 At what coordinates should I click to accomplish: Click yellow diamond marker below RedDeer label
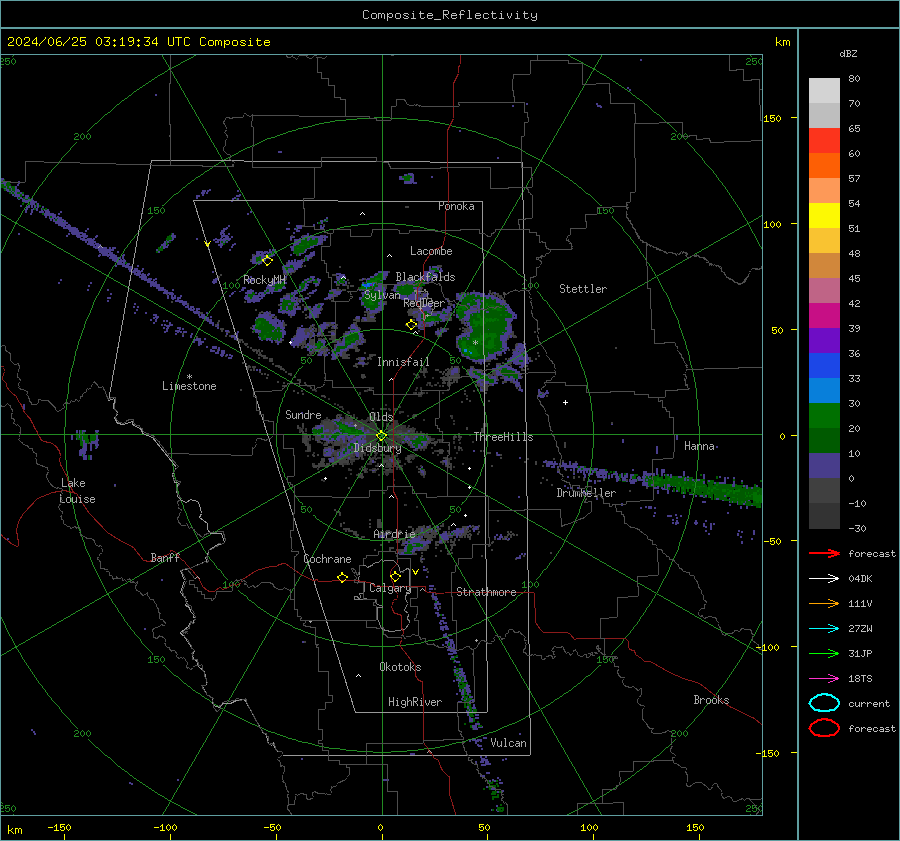(411, 325)
